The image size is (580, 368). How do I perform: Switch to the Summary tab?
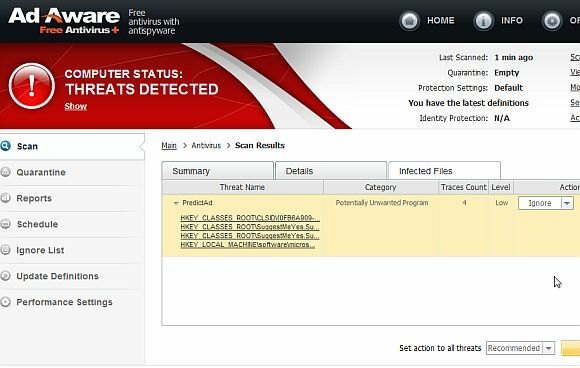[218, 171]
